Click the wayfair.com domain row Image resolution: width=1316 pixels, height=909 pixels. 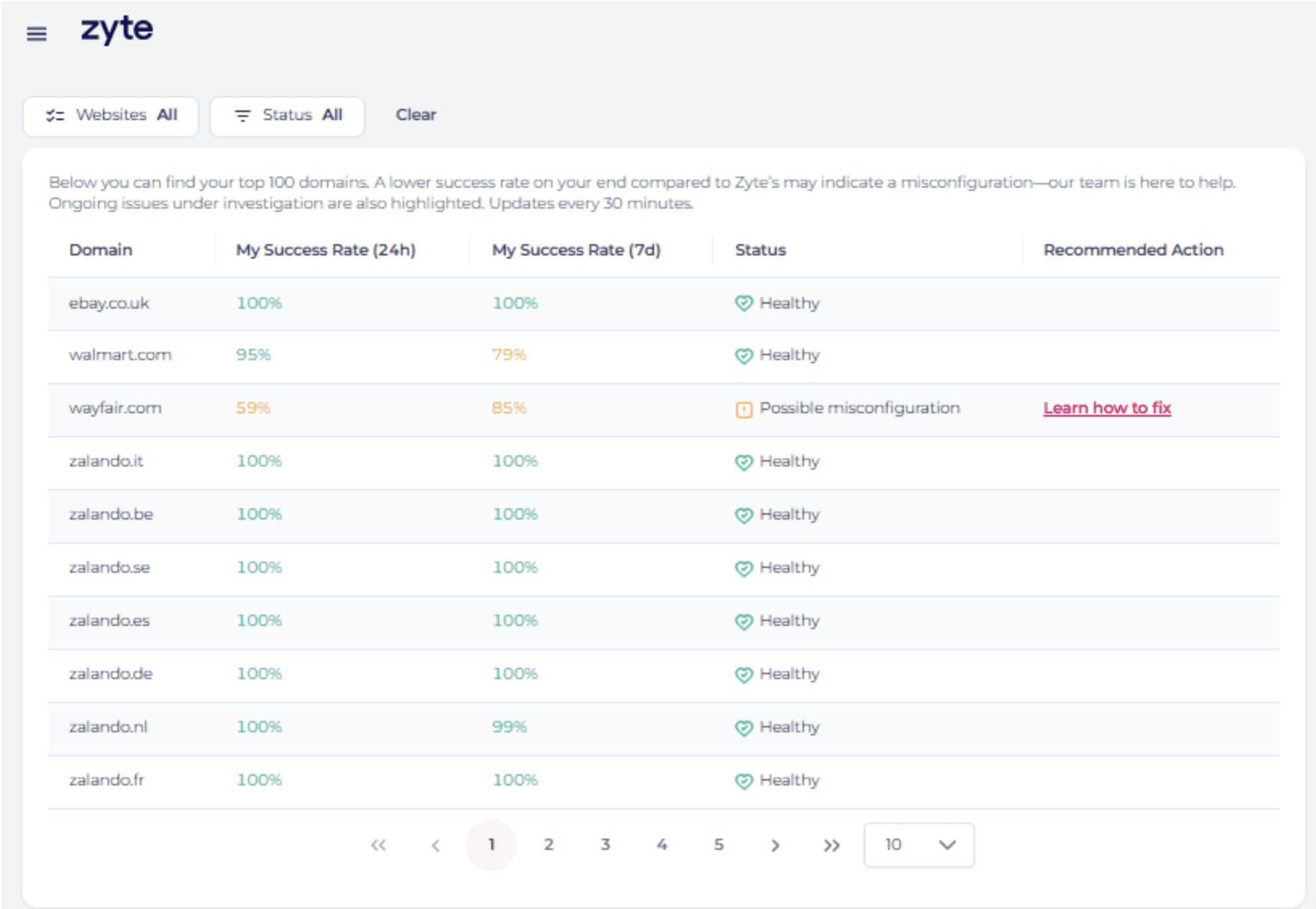[116, 408]
